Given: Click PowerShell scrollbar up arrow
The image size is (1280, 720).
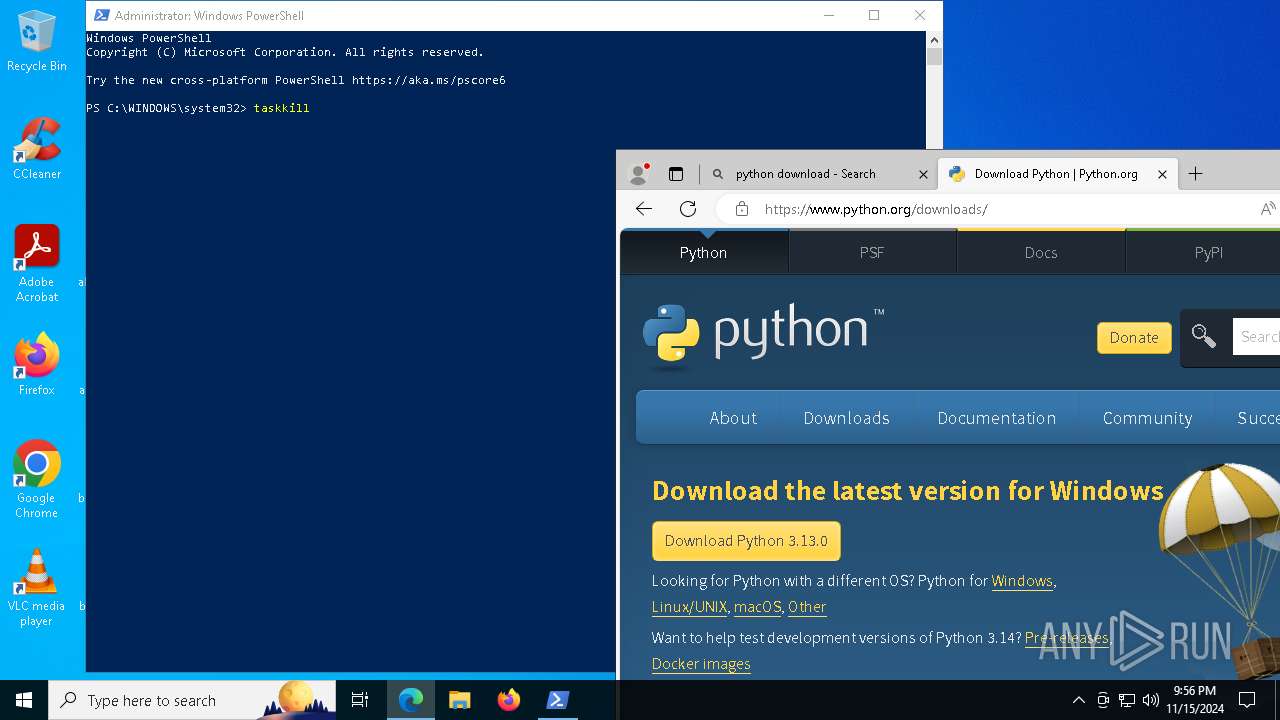Looking at the screenshot, I should click(x=934, y=40).
